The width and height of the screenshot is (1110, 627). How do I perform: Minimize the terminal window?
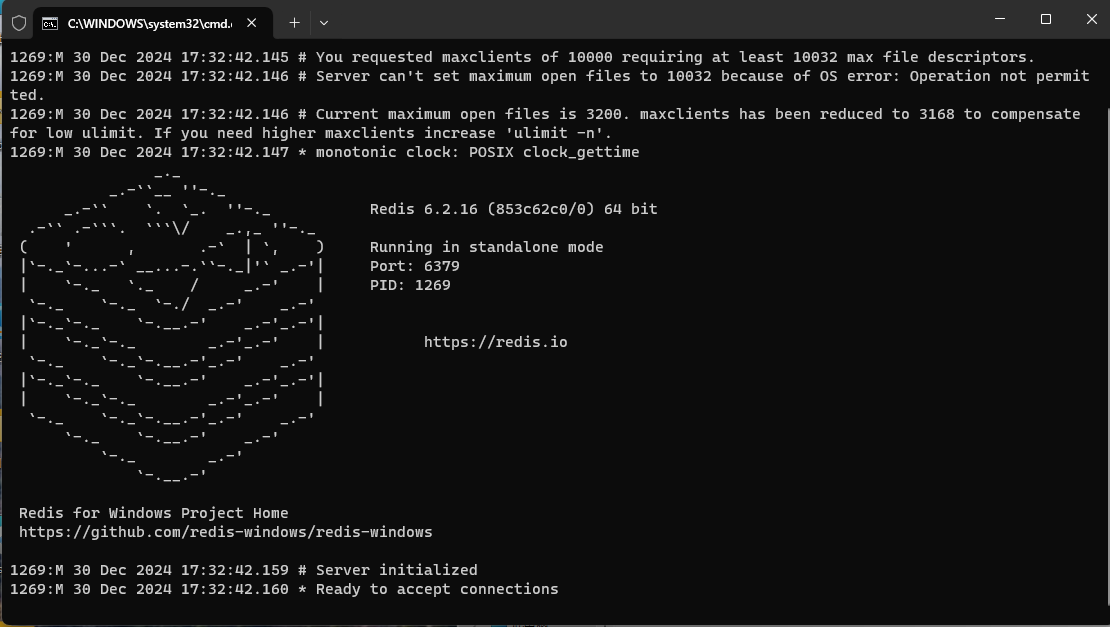1001,19
